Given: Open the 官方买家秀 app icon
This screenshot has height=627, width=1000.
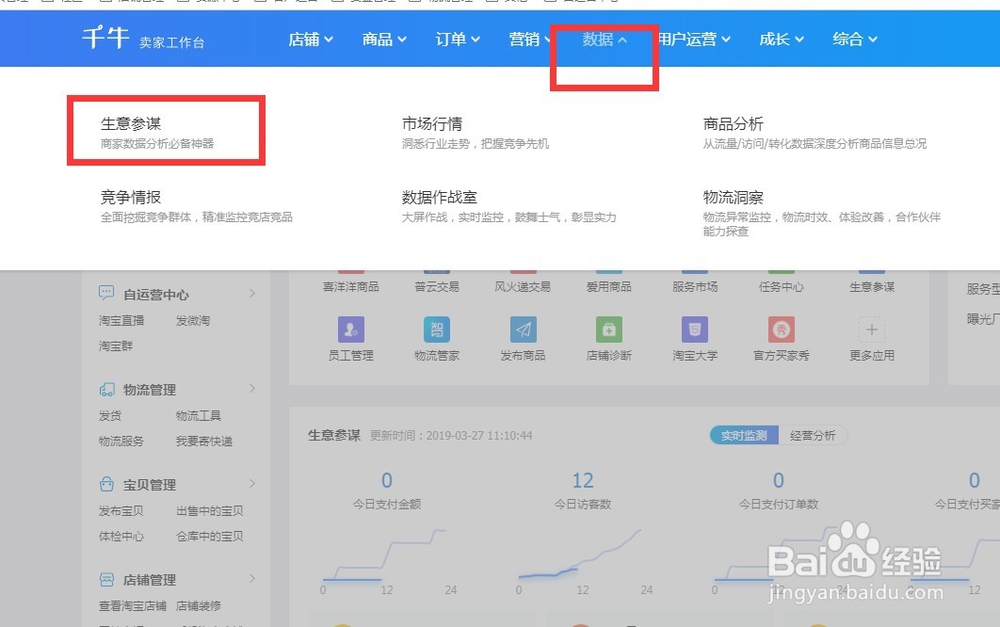Looking at the screenshot, I should pyautogui.click(x=781, y=330).
